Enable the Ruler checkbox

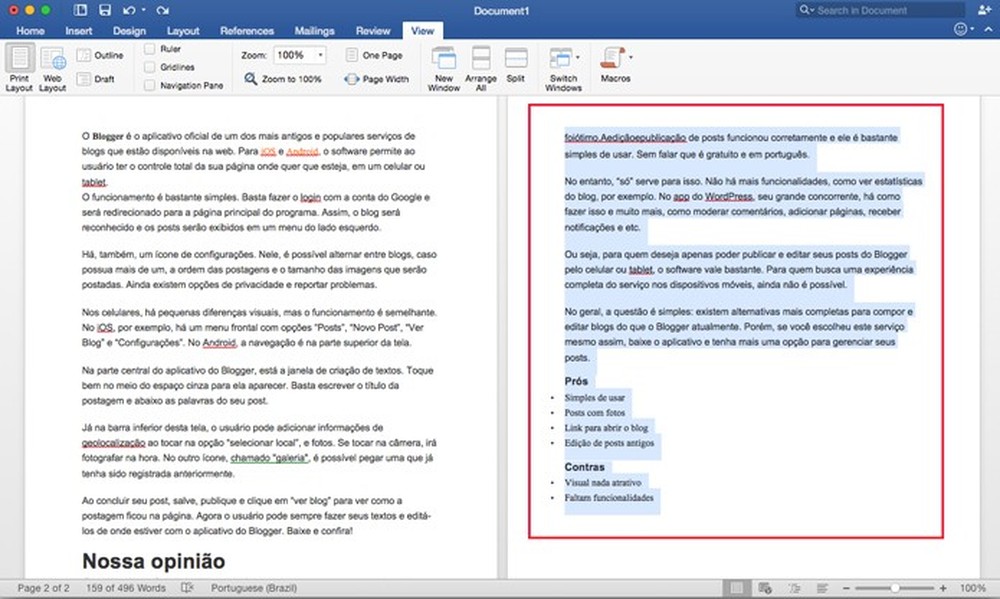tap(150, 48)
